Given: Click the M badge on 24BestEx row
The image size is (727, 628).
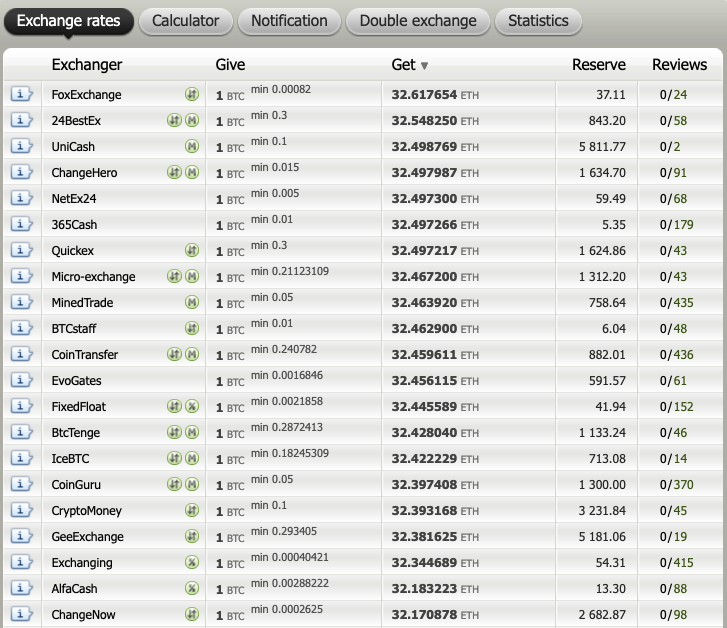Looking at the screenshot, I should (x=192, y=121).
